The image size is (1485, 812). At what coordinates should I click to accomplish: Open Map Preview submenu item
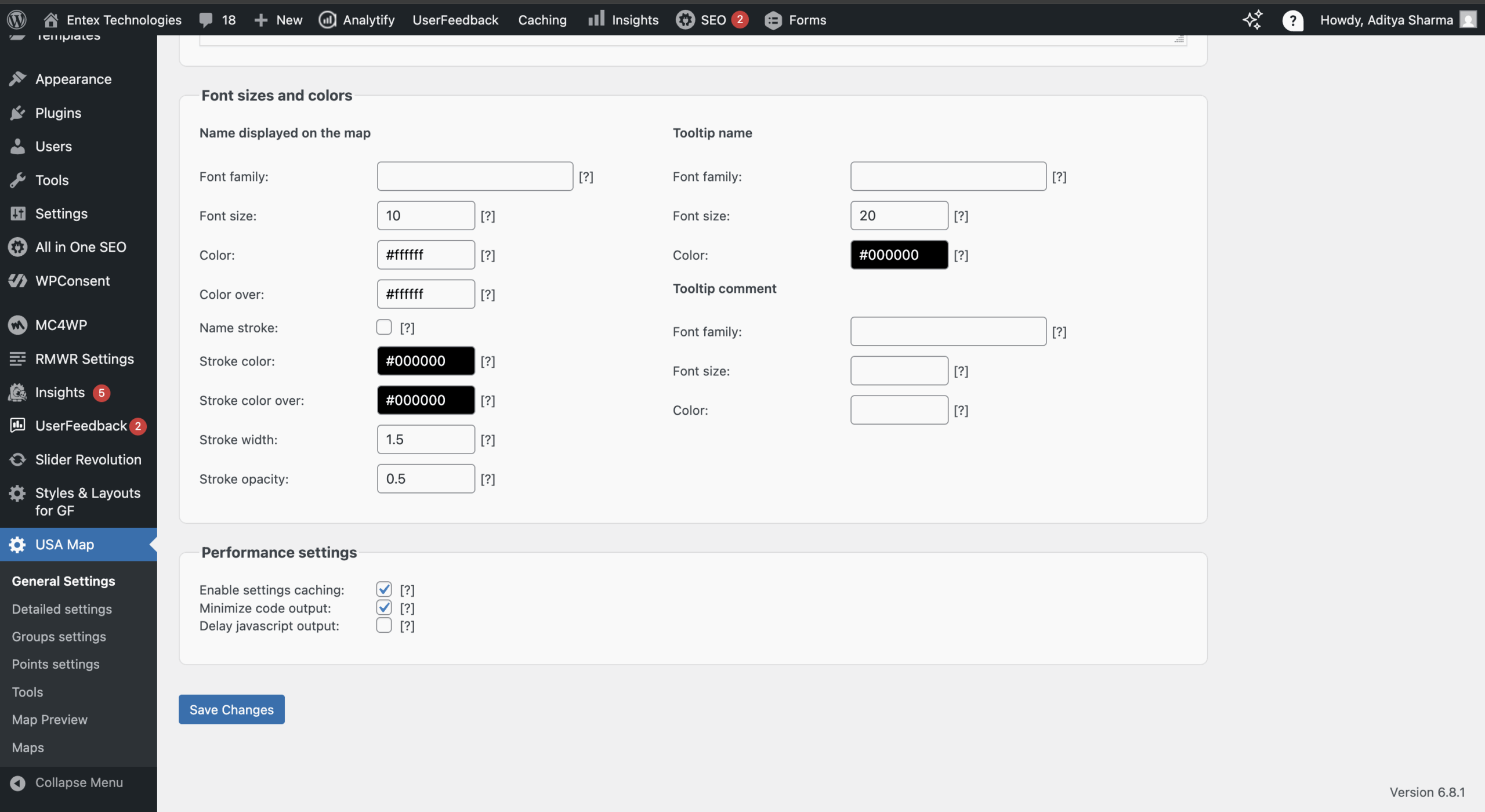point(49,719)
